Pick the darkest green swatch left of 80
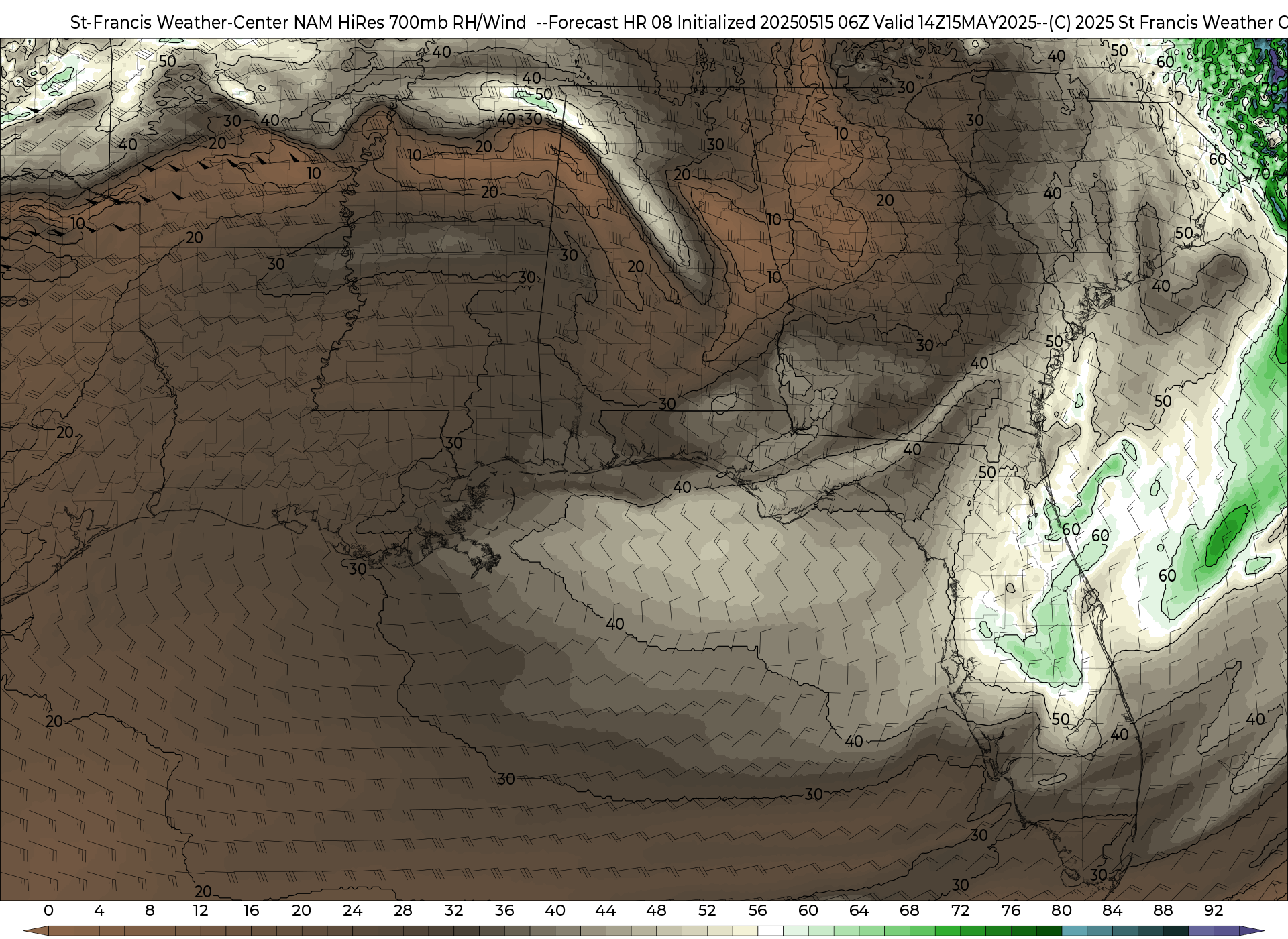The image size is (1288, 939). (1049, 931)
